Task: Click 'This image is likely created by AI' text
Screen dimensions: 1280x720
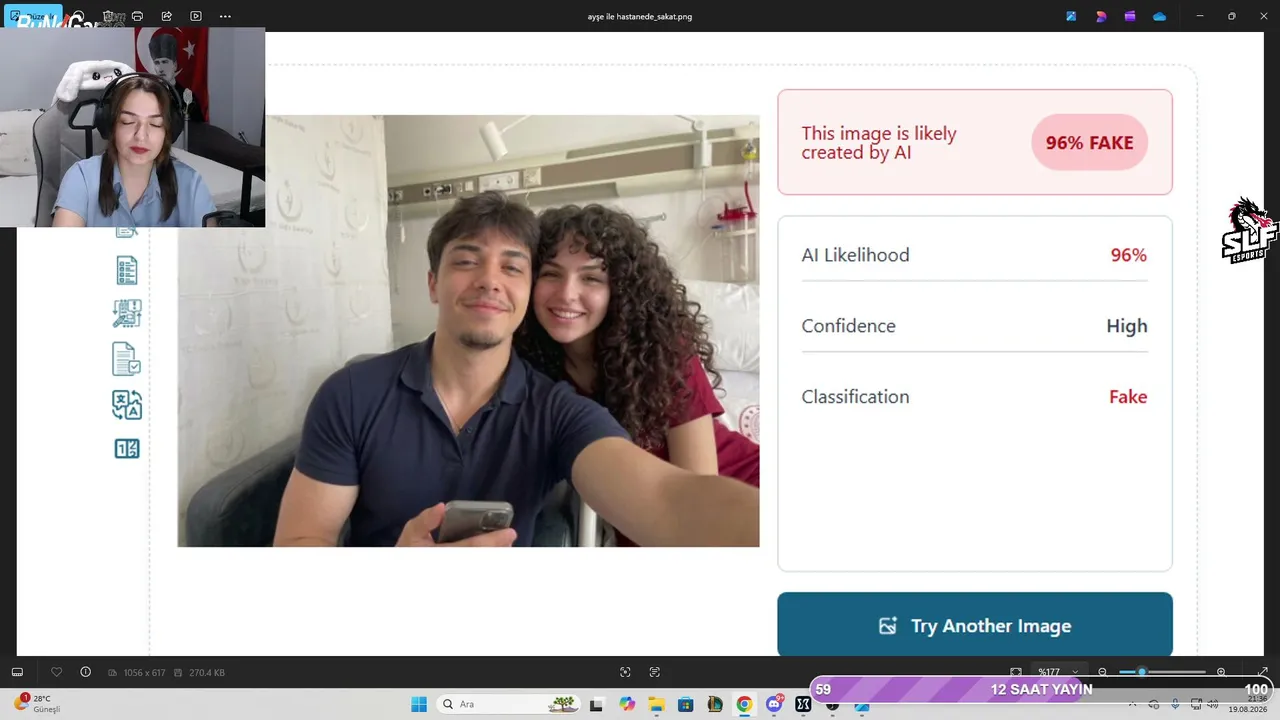Action: (x=879, y=143)
